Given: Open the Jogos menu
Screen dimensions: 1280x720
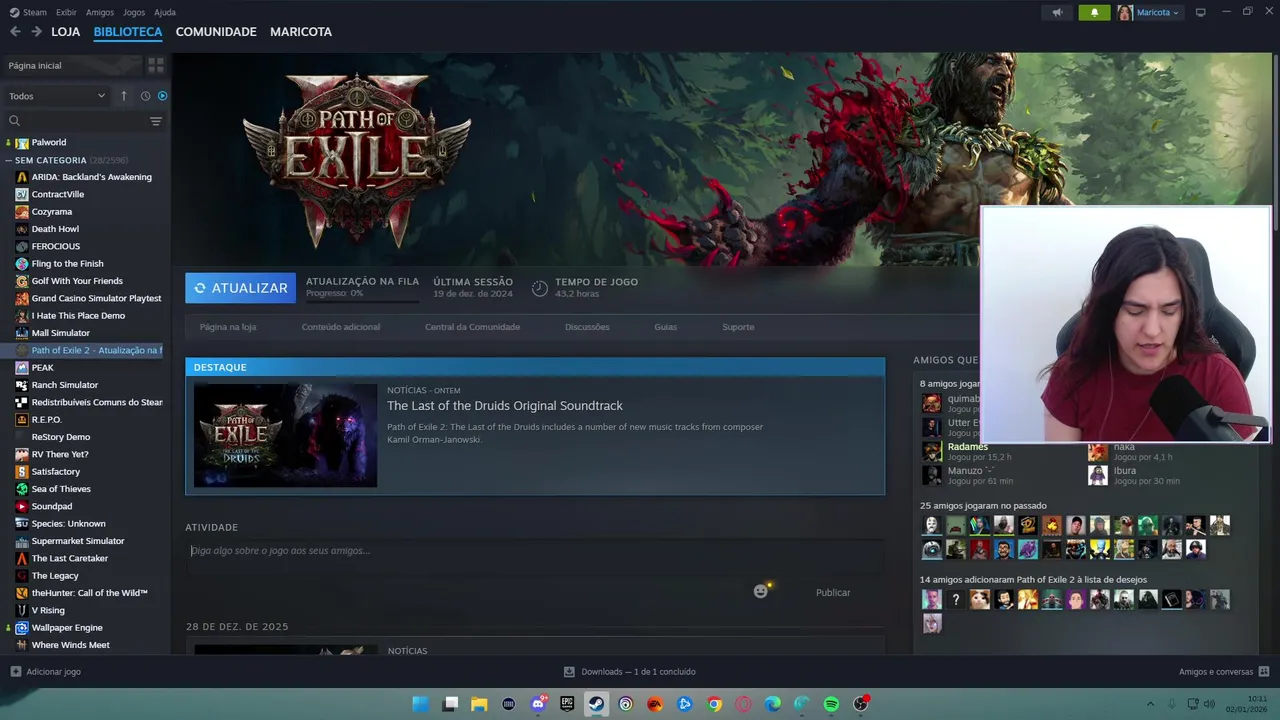Looking at the screenshot, I should (x=134, y=12).
